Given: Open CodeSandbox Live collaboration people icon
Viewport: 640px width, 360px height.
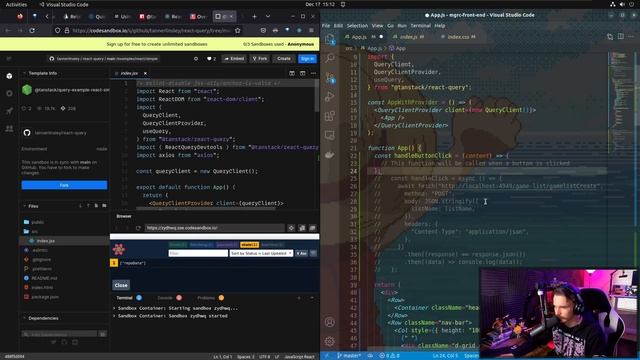Looking at the screenshot, I should click(x=9, y=129).
